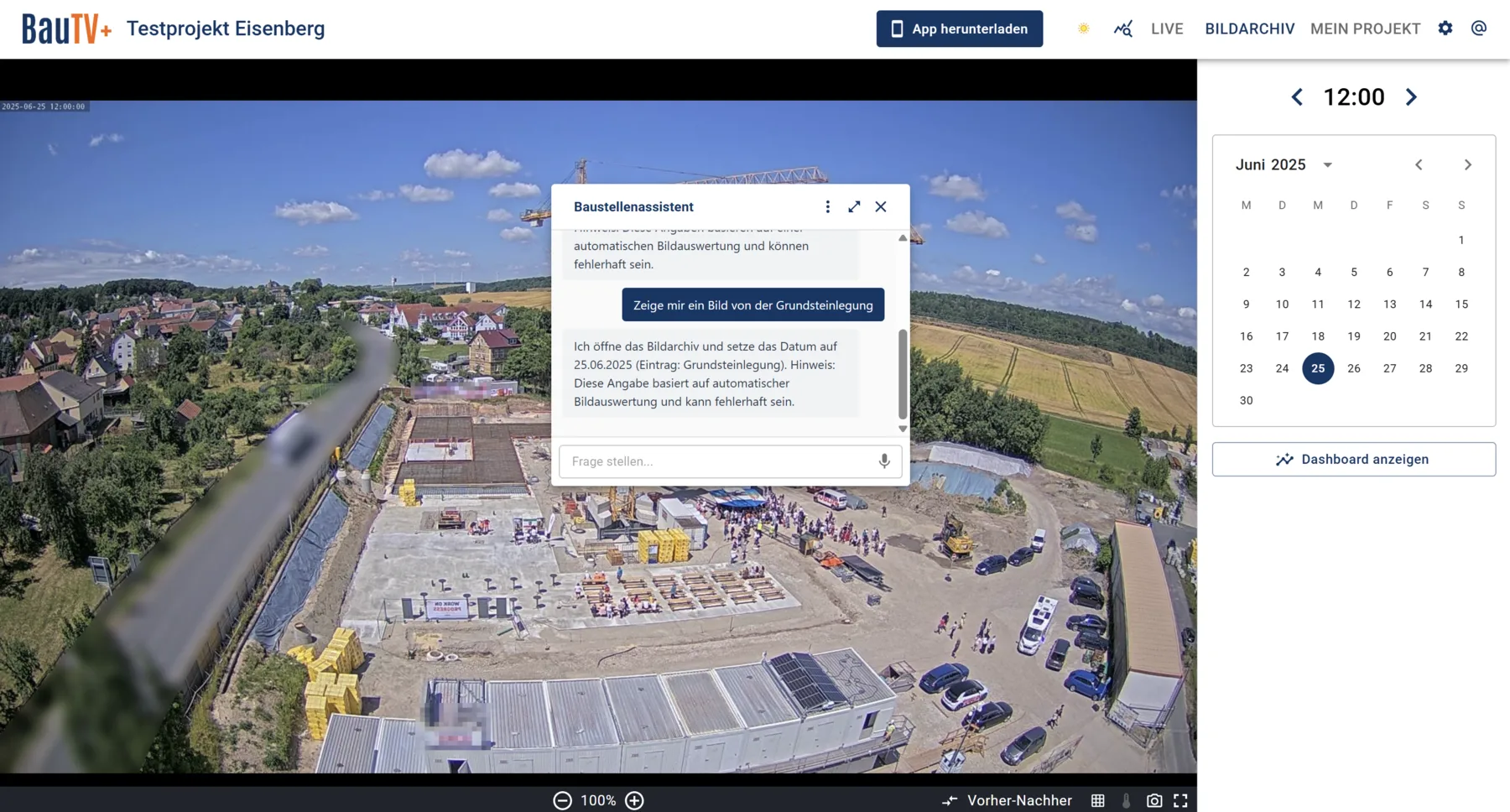Click the App herunterladen button
This screenshot has width=1510, height=812.
(x=960, y=29)
